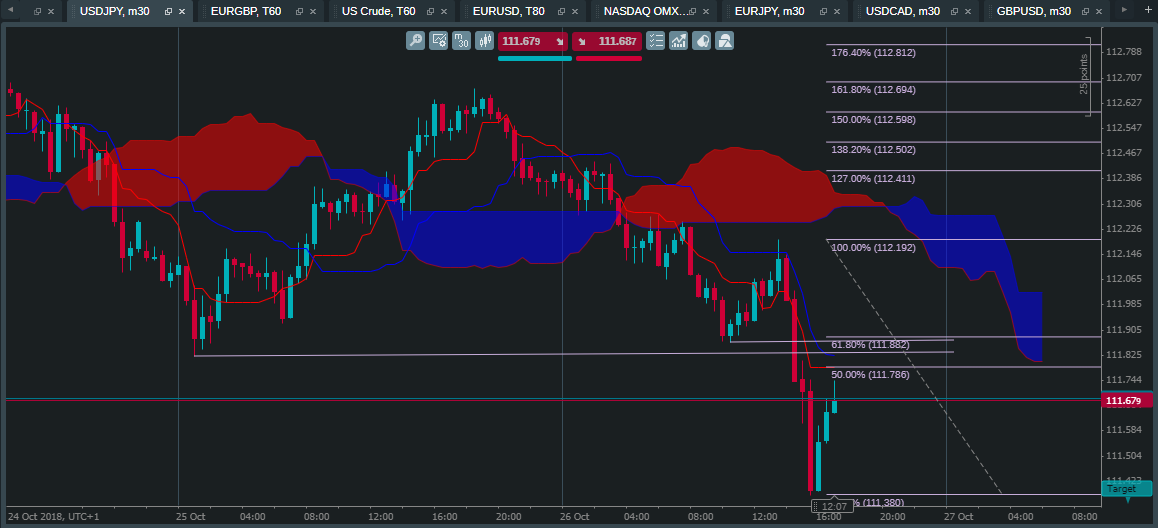Click sell price button 111.679

[x=532, y=41]
